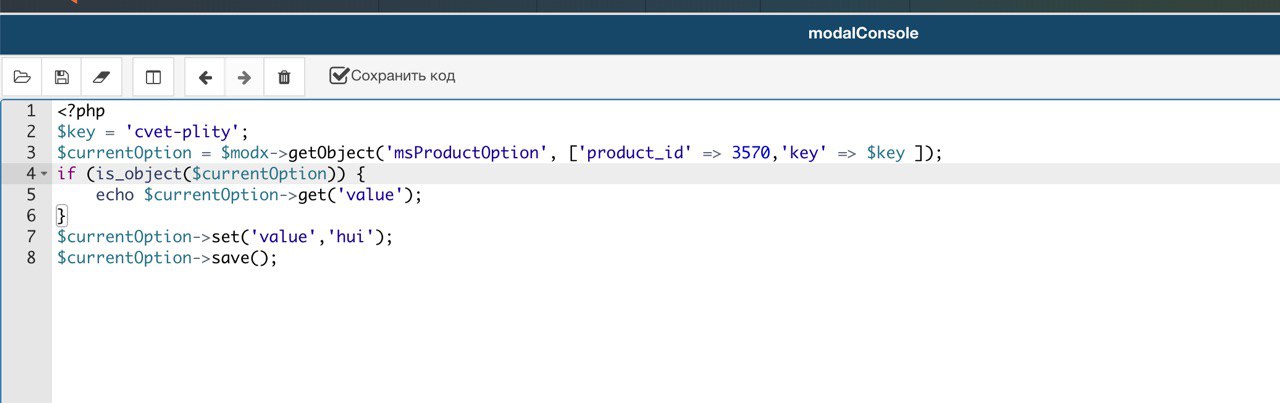
Task: Delete using the trash can icon
Action: tap(284, 77)
